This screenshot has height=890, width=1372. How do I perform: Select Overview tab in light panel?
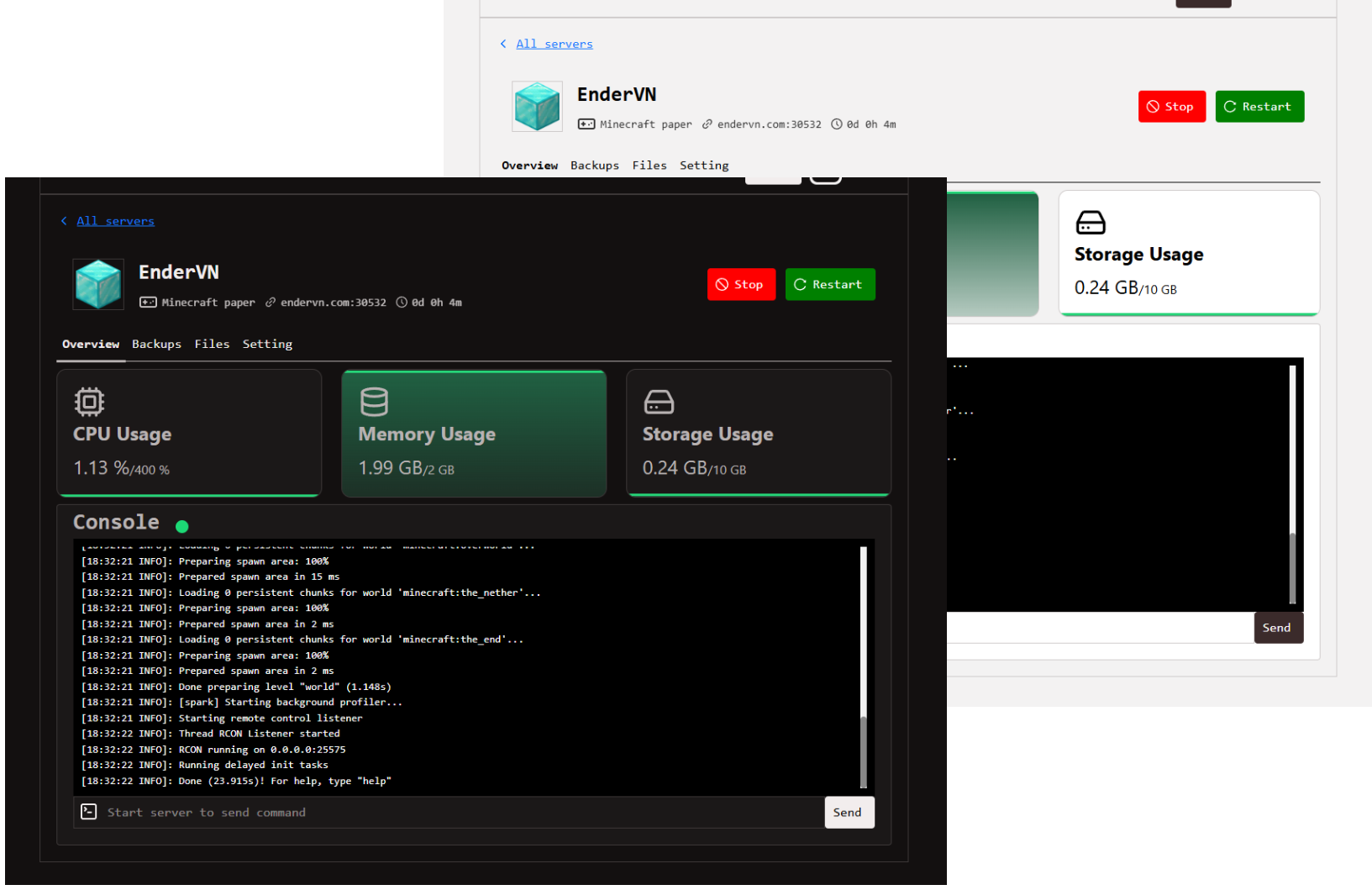coord(529,166)
